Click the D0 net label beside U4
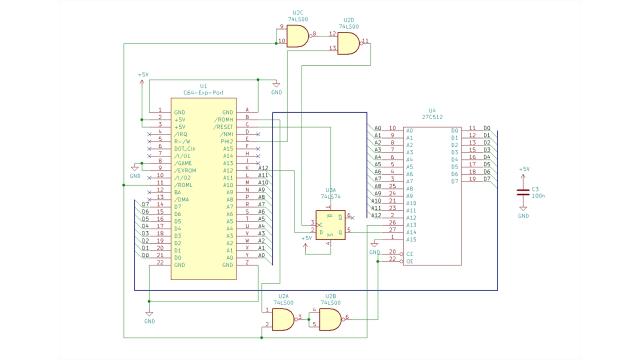Viewport: 640px width, 360px height. (487, 128)
